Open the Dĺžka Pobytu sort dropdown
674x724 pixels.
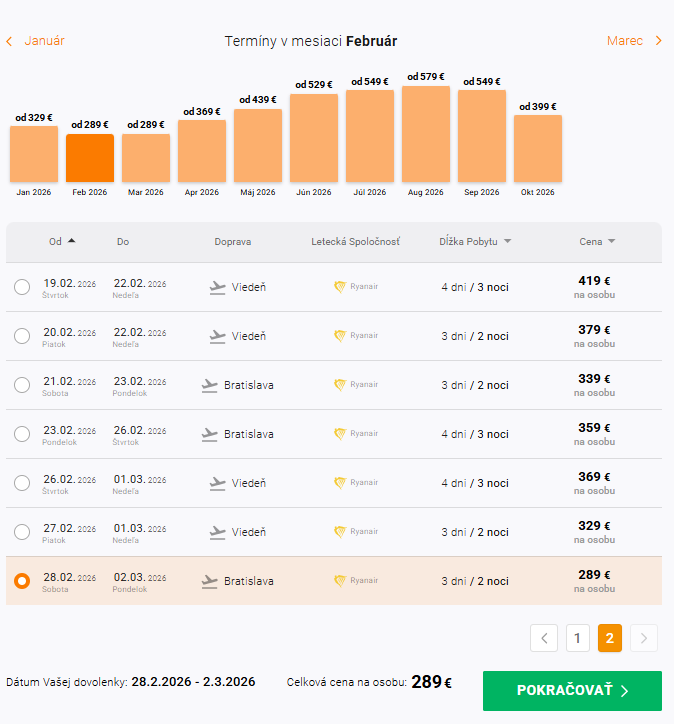pyautogui.click(x=508, y=242)
